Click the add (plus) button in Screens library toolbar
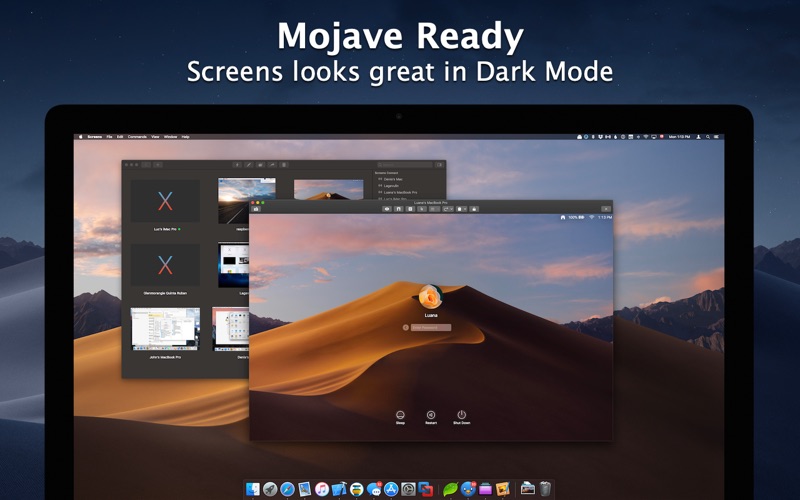This screenshot has height=500, width=800. pos(237,165)
